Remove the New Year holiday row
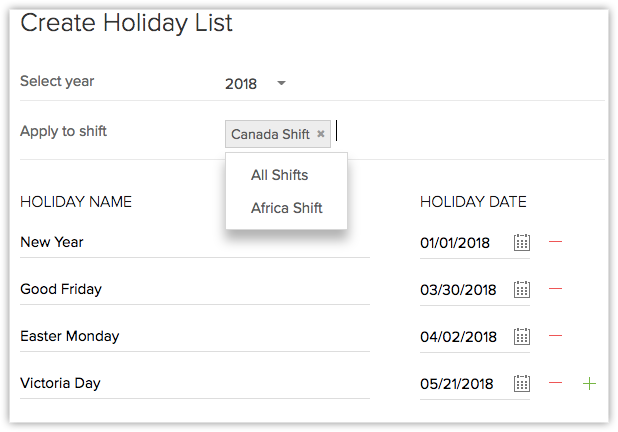This screenshot has width=618, height=432. [556, 242]
